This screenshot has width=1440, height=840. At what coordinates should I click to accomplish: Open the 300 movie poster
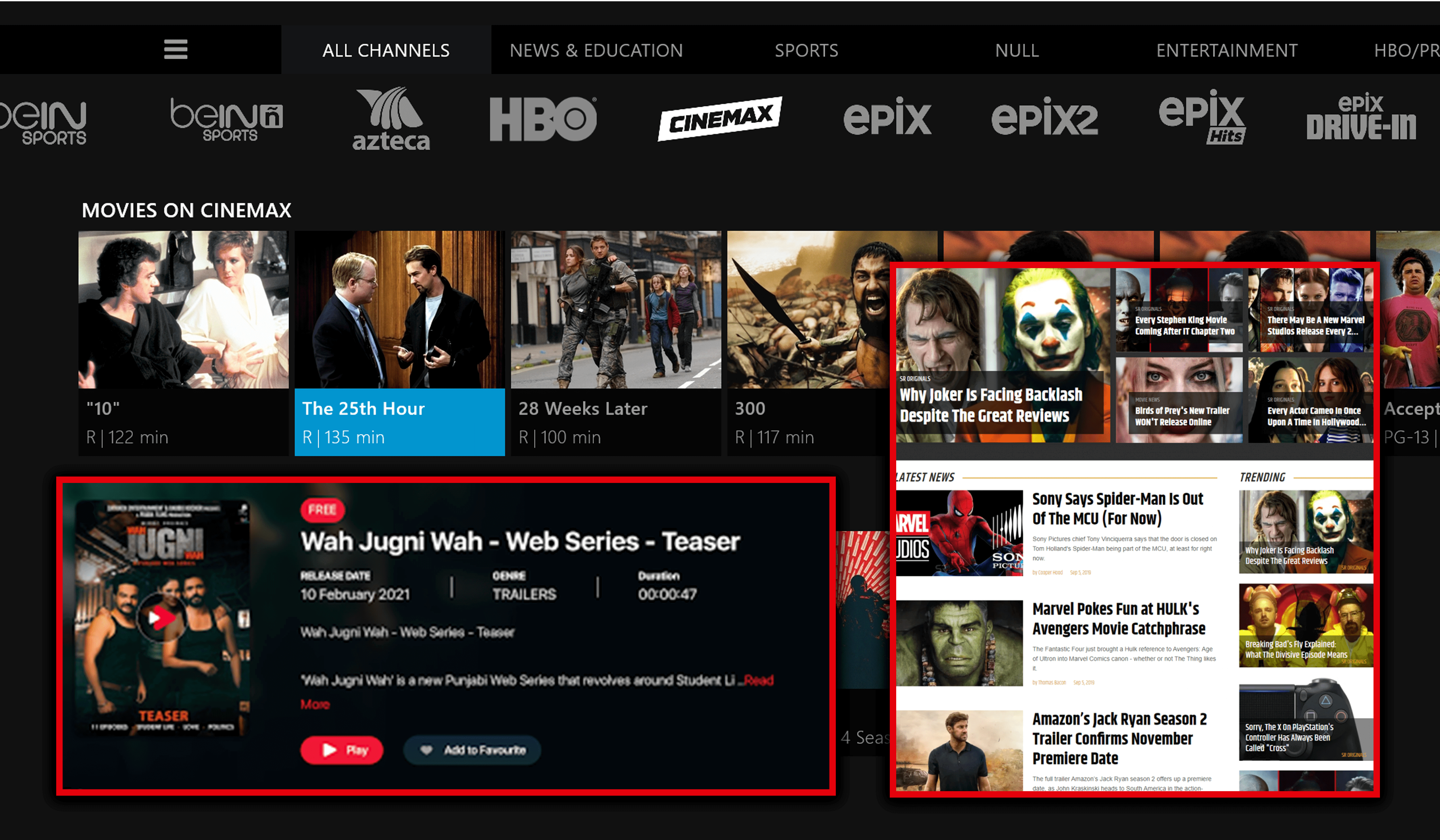808,310
